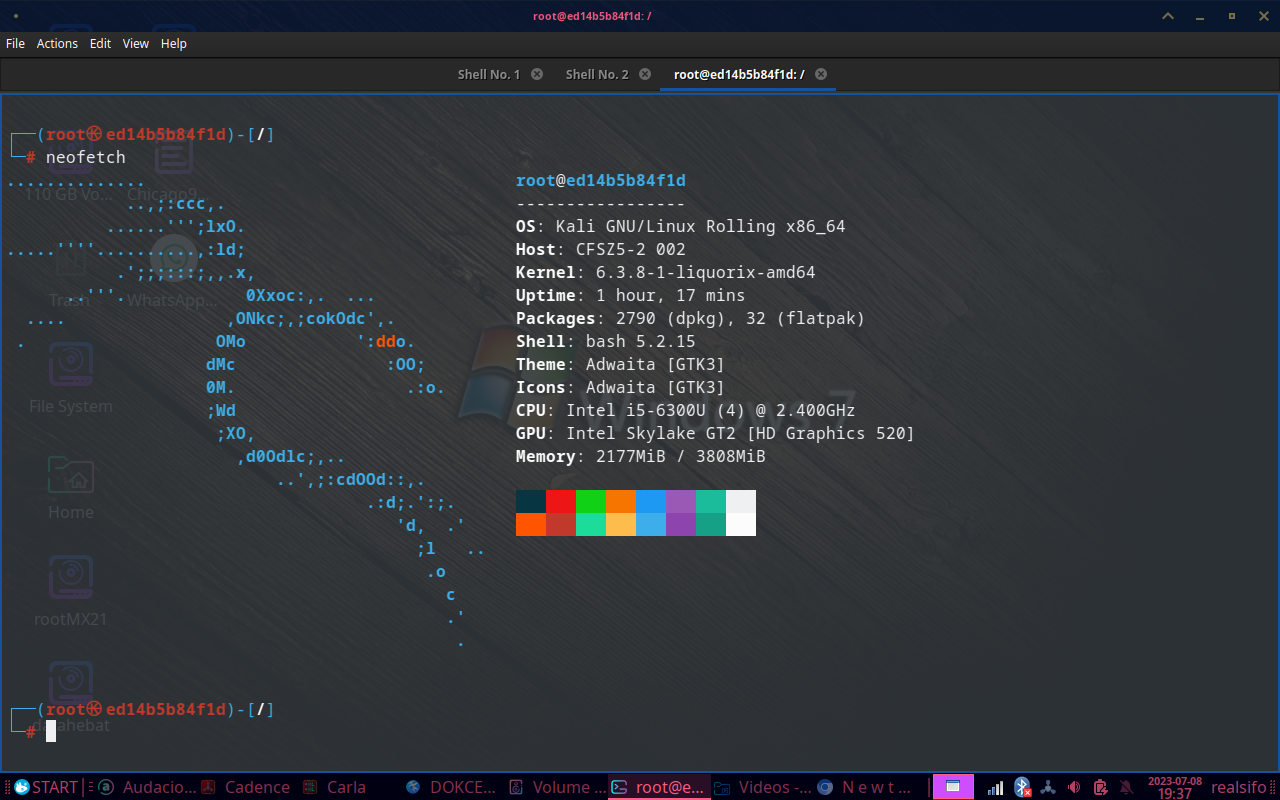Click the Bluetooth tray icon
Viewport: 1280px width, 800px height.
tap(1021, 787)
